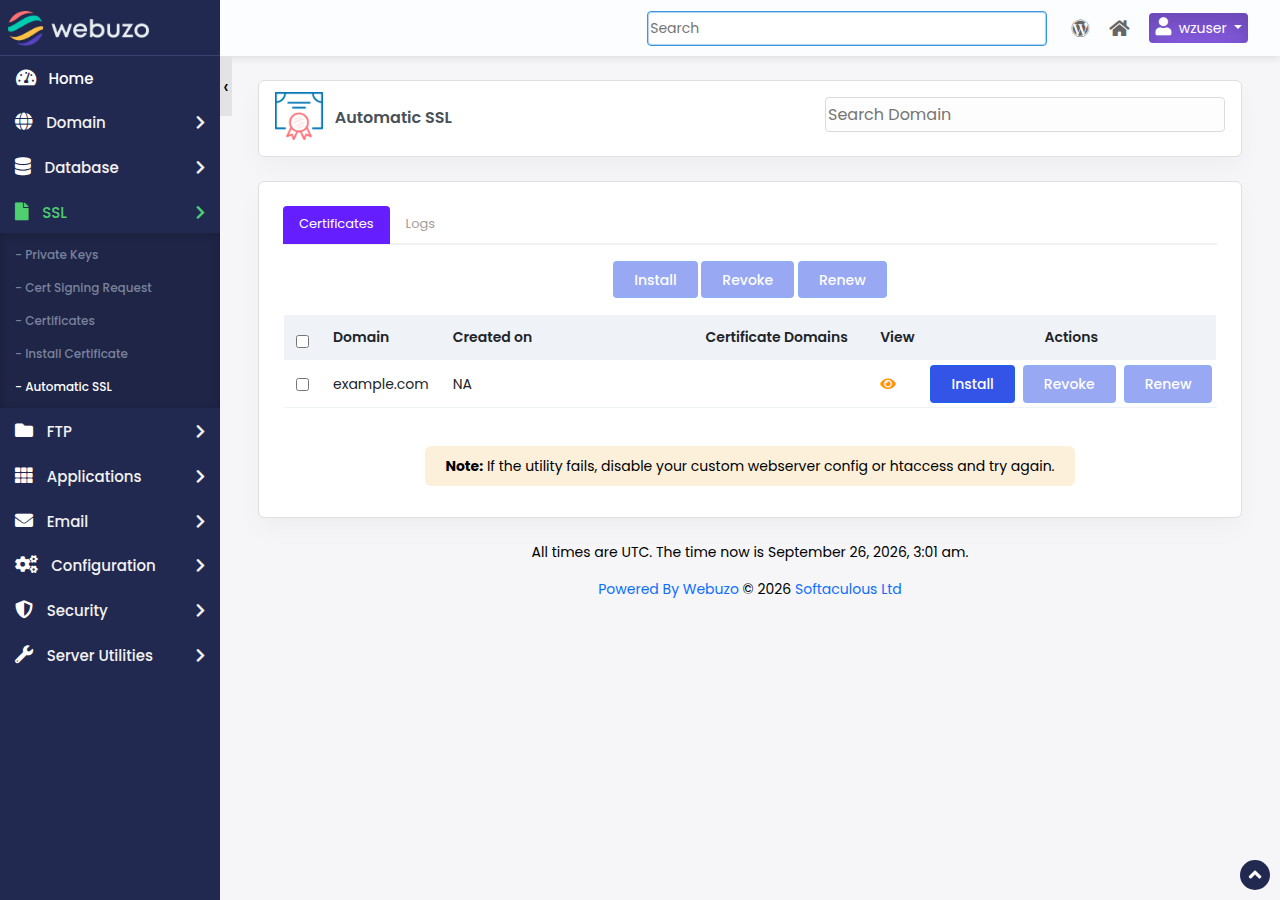The image size is (1280, 900).
Task: Click the green SSL file icon
Action: click(22, 212)
